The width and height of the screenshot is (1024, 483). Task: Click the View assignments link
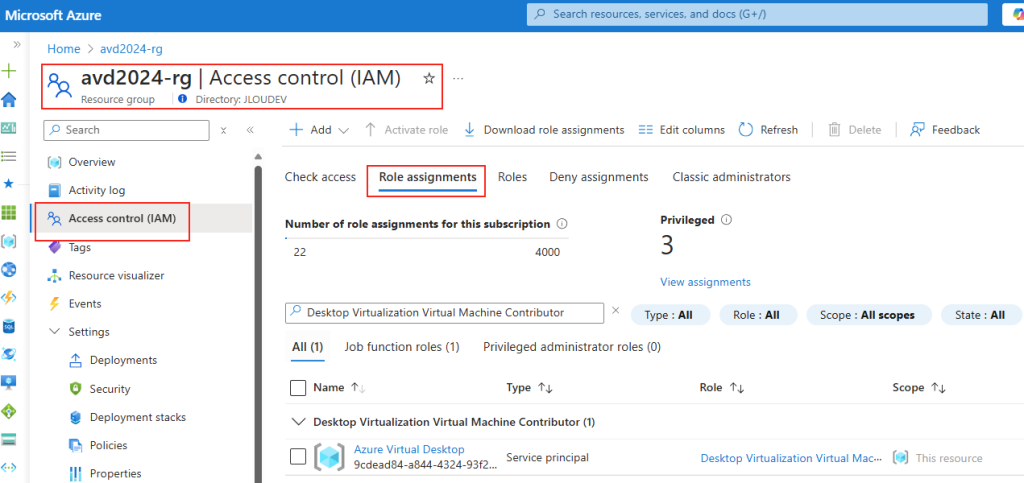point(705,282)
